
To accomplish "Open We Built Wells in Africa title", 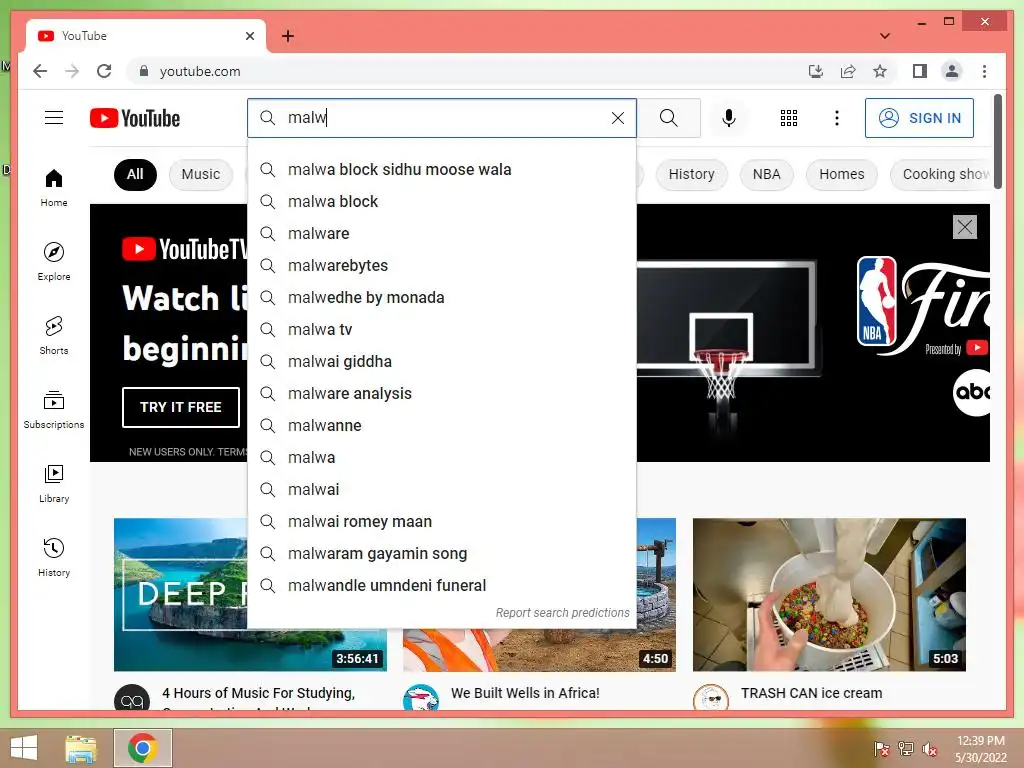I will point(525,694).
